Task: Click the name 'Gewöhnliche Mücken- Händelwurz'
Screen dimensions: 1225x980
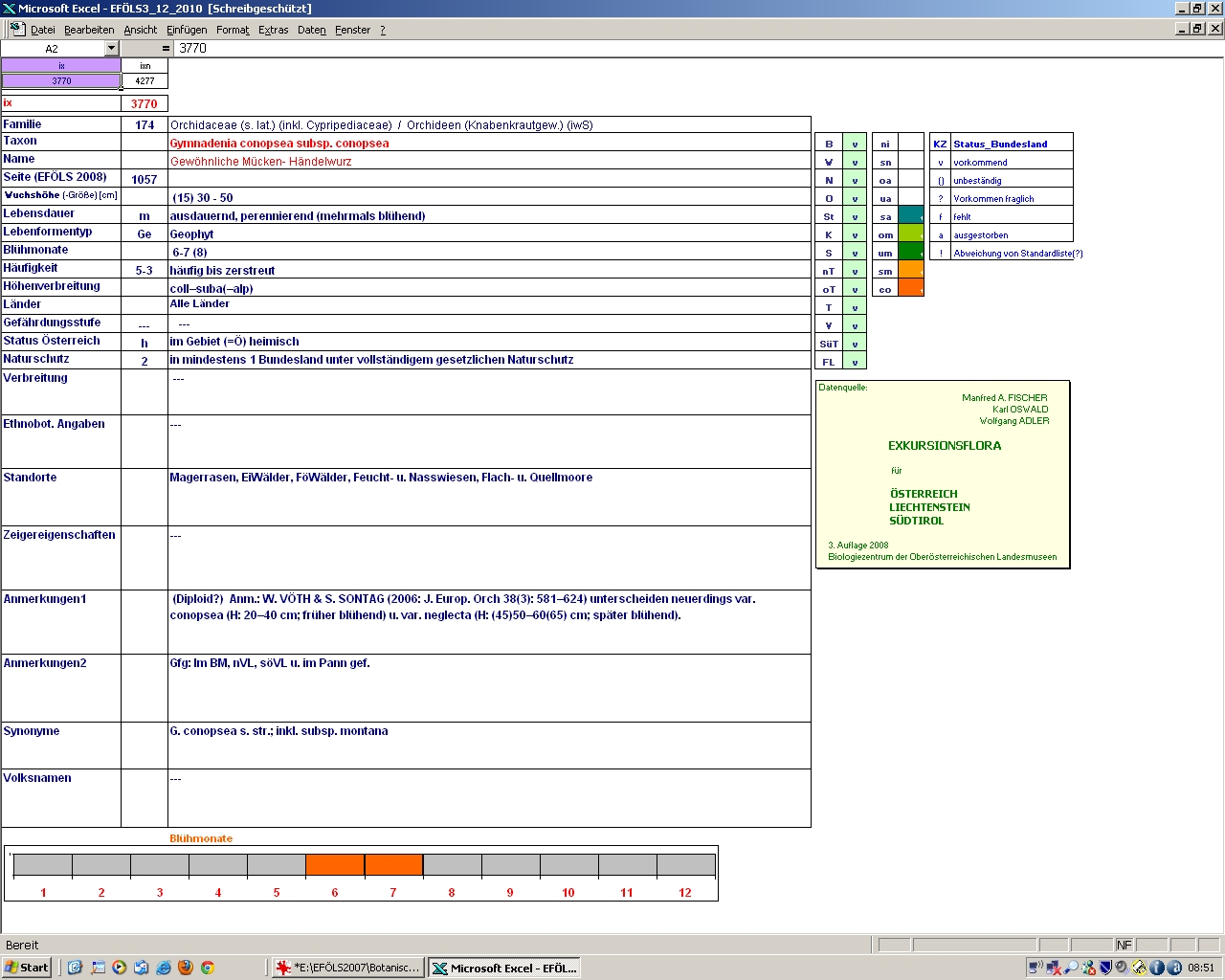Action: 260,162
